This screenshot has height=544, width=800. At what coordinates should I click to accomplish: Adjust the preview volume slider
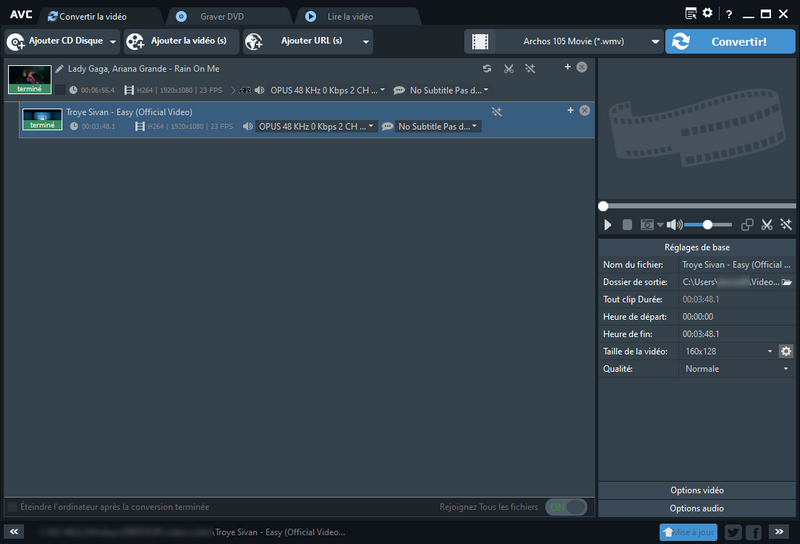[708, 225]
